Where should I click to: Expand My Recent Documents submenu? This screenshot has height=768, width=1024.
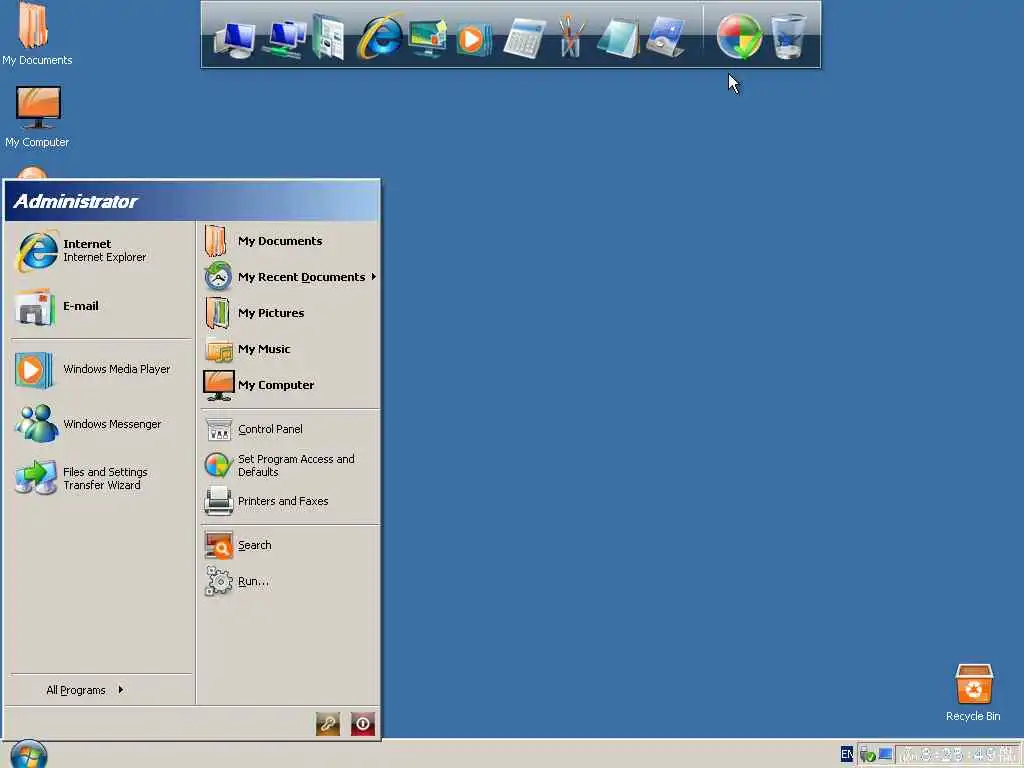pos(289,277)
